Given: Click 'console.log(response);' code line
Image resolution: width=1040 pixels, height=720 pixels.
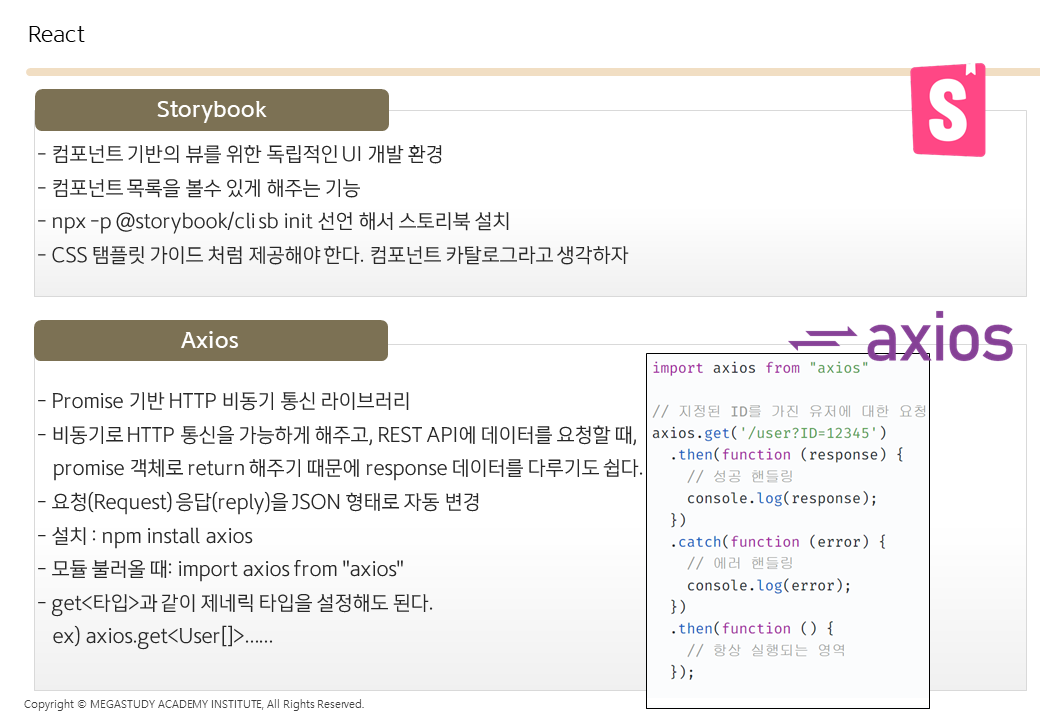Looking at the screenshot, I should [782, 499].
